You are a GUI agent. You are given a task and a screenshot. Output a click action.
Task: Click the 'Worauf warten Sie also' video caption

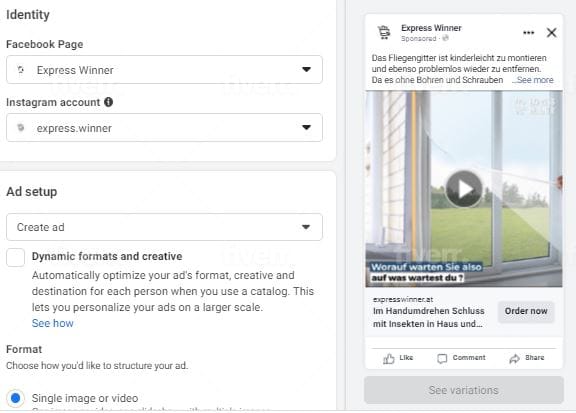[426, 267]
